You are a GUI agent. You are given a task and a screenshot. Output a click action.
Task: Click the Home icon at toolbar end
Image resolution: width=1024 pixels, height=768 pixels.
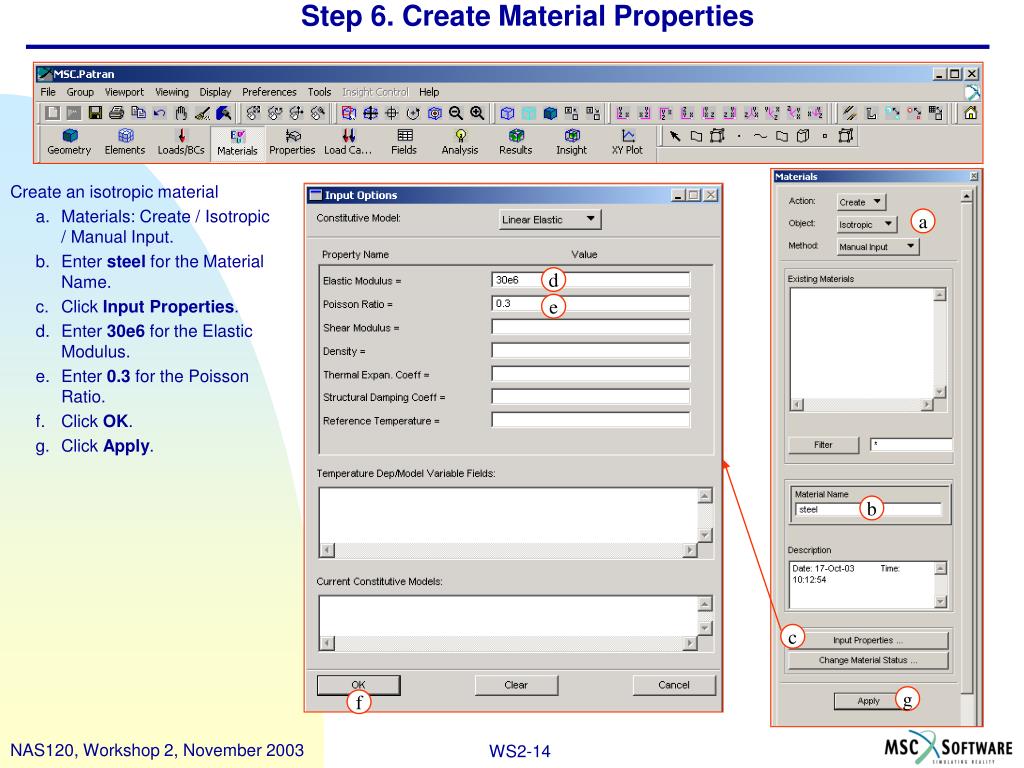970,113
